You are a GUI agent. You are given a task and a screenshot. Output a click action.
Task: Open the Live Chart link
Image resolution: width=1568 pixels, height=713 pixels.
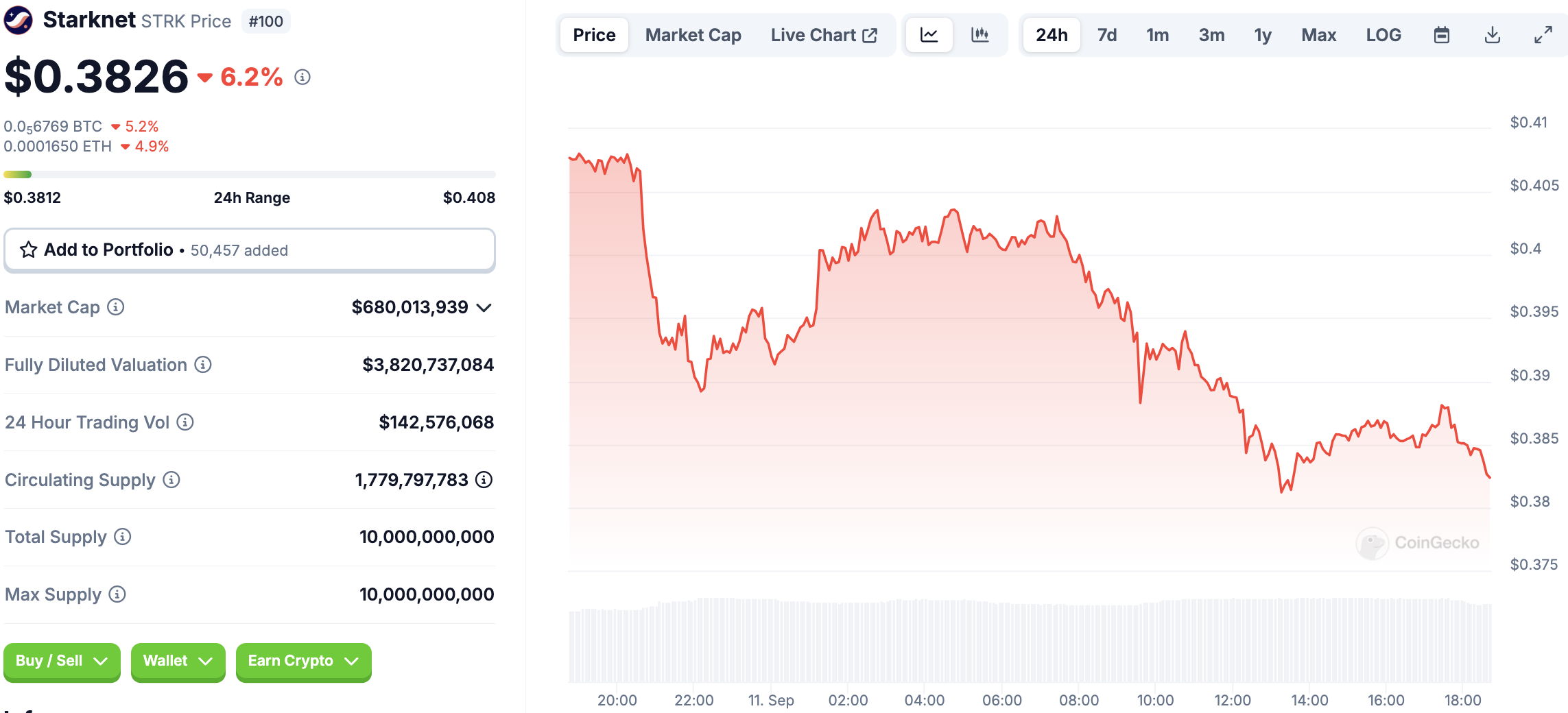(823, 35)
